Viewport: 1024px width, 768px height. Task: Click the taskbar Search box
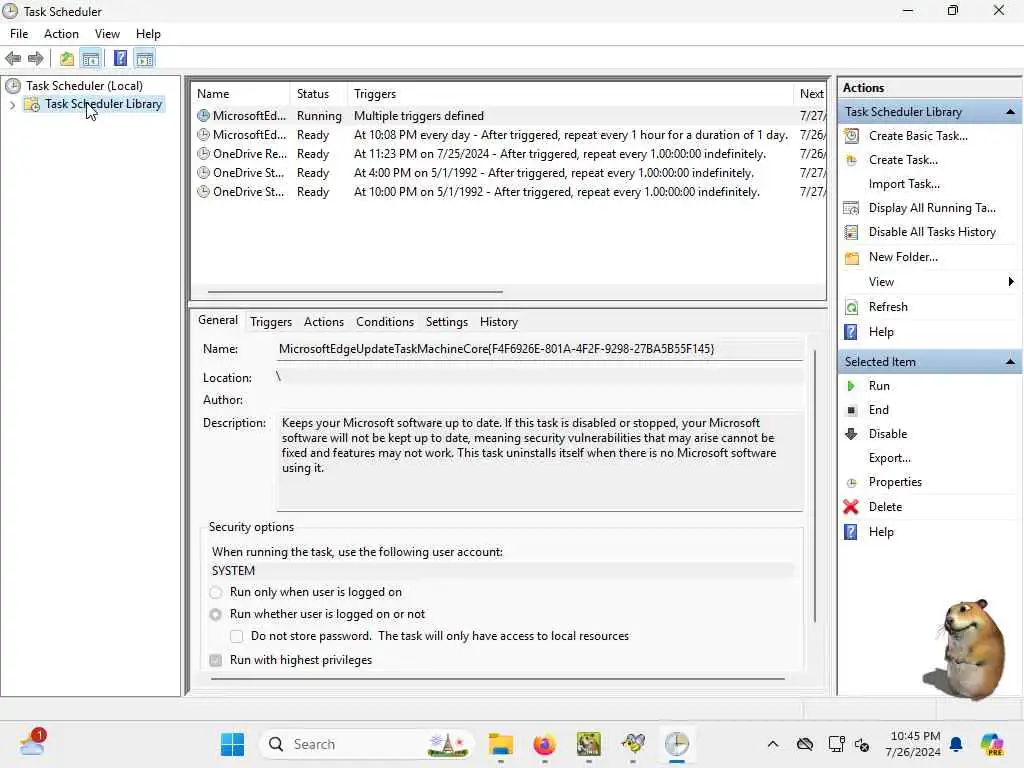point(367,744)
